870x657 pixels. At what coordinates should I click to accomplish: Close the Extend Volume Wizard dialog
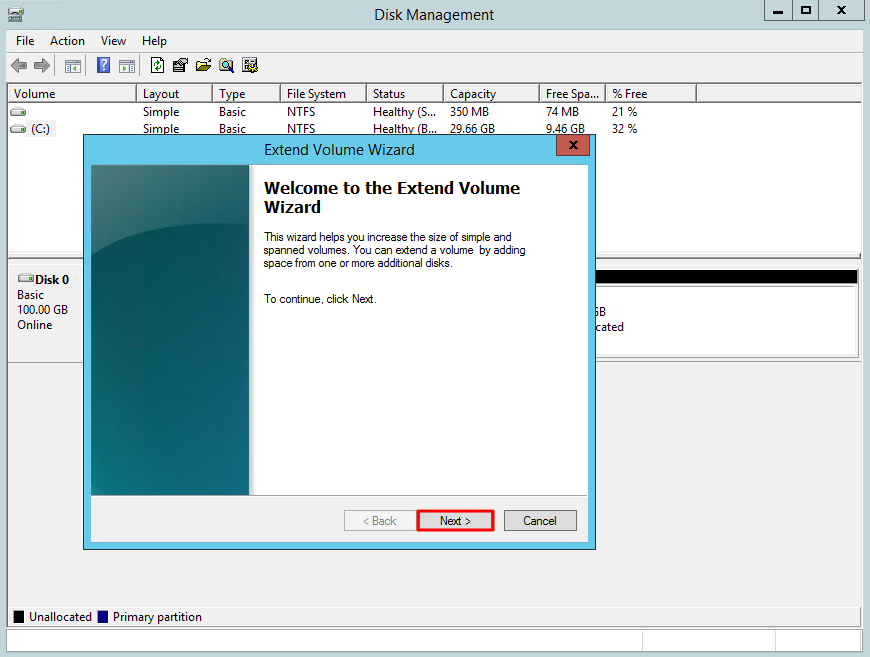click(573, 146)
